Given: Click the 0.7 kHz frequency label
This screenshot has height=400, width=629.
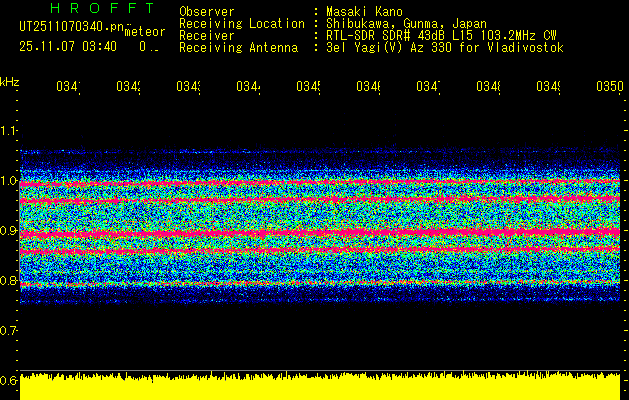Looking at the screenshot, I should click(9, 330).
